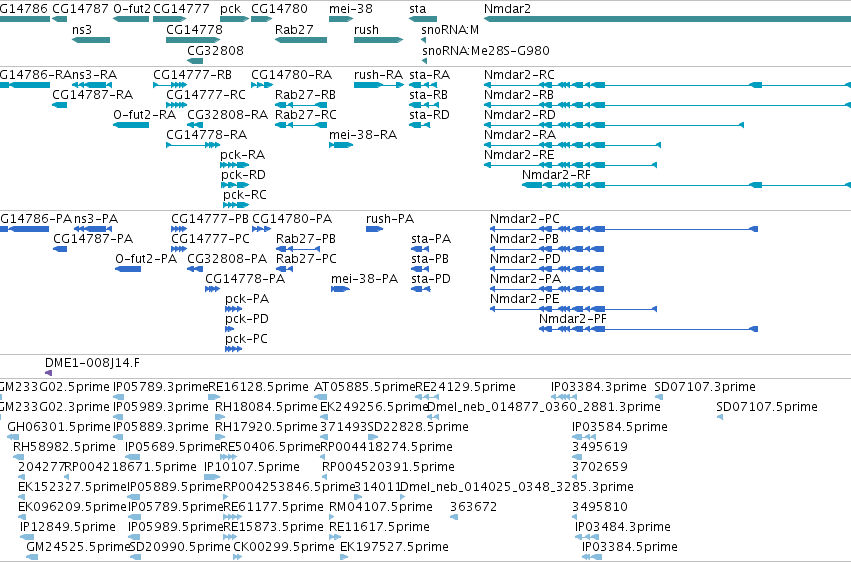Open the CG14778 gene label

click(x=194, y=30)
